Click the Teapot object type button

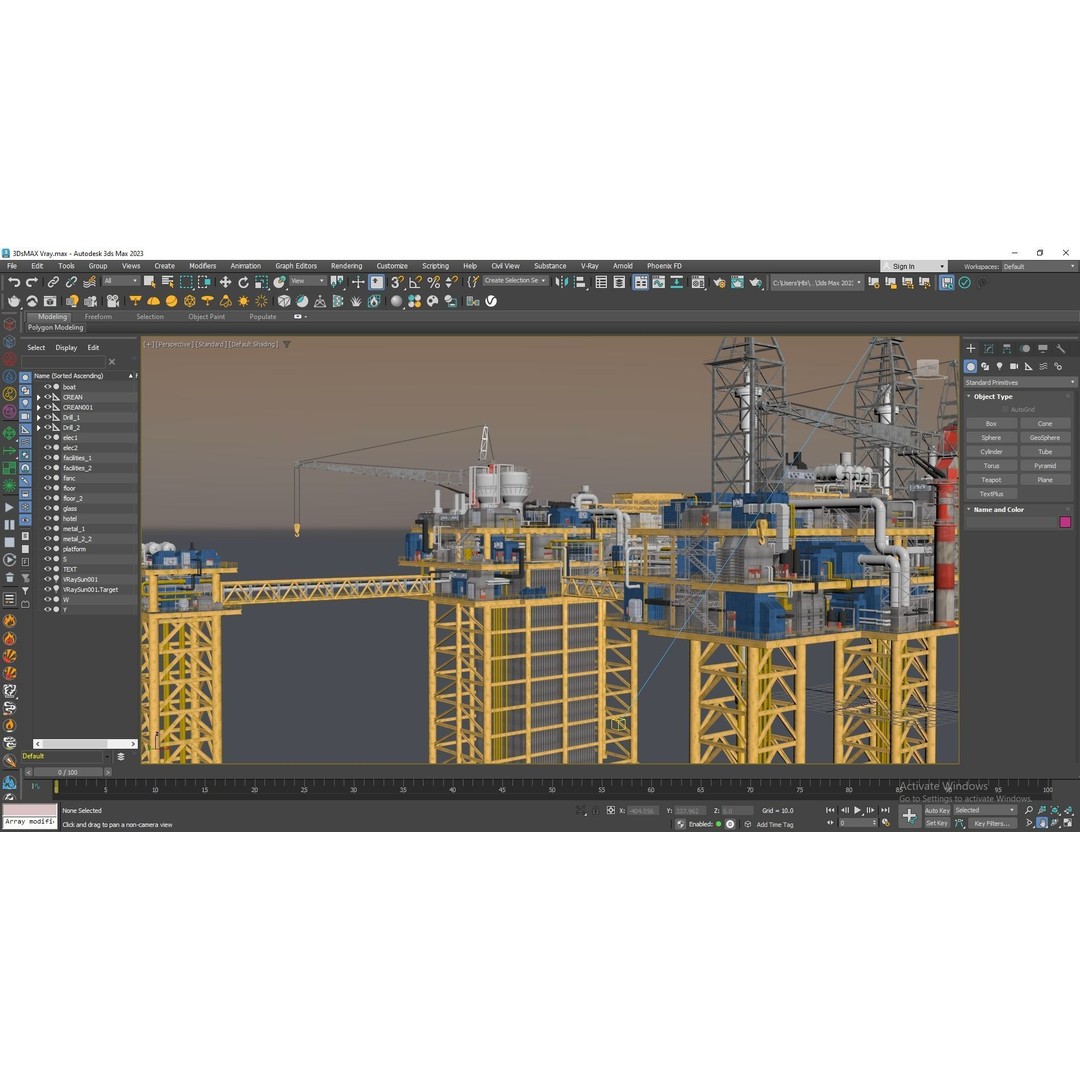tap(992, 480)
